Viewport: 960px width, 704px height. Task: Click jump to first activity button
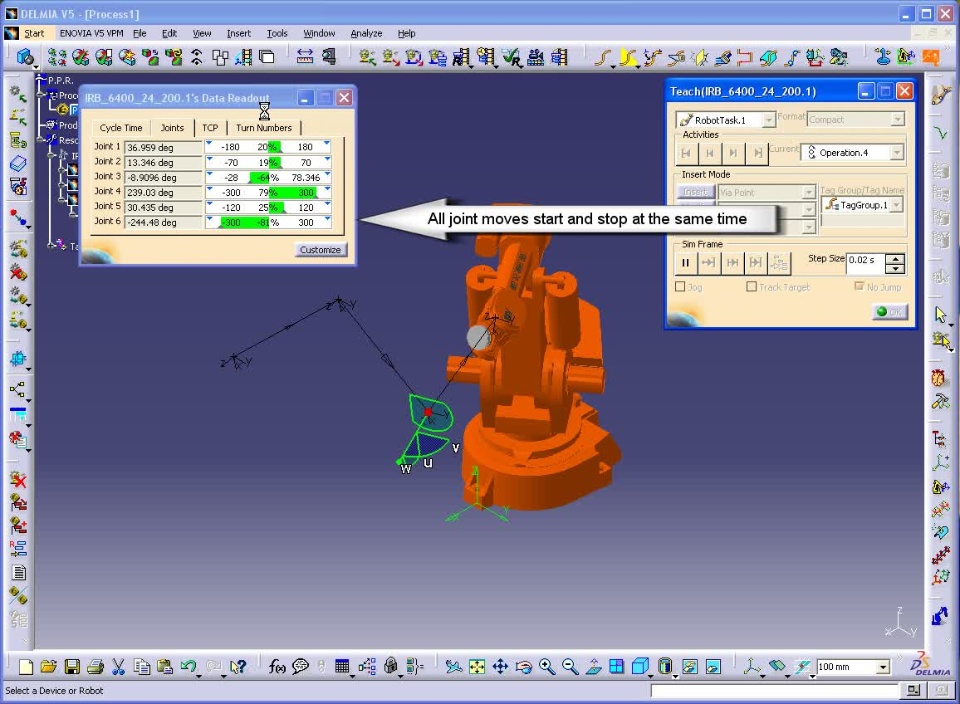tap(686, 153)
